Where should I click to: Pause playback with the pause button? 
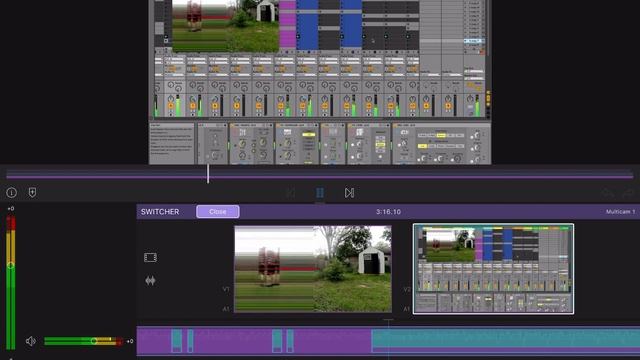coord(320,193)
